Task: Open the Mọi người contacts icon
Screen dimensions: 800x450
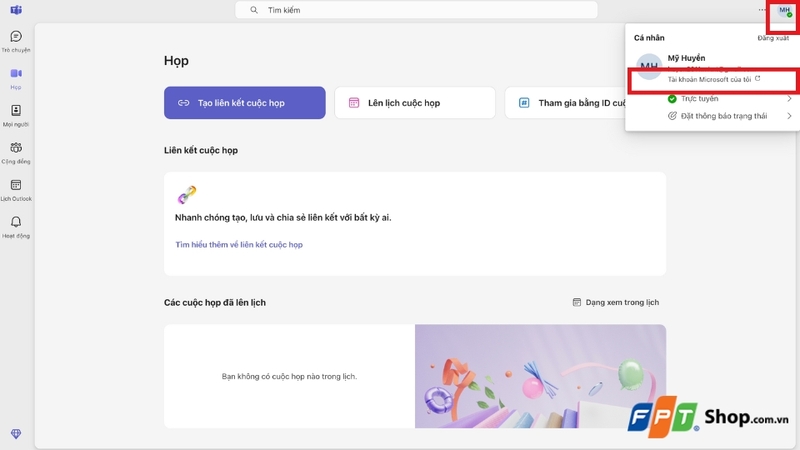Action: (16, 111)
